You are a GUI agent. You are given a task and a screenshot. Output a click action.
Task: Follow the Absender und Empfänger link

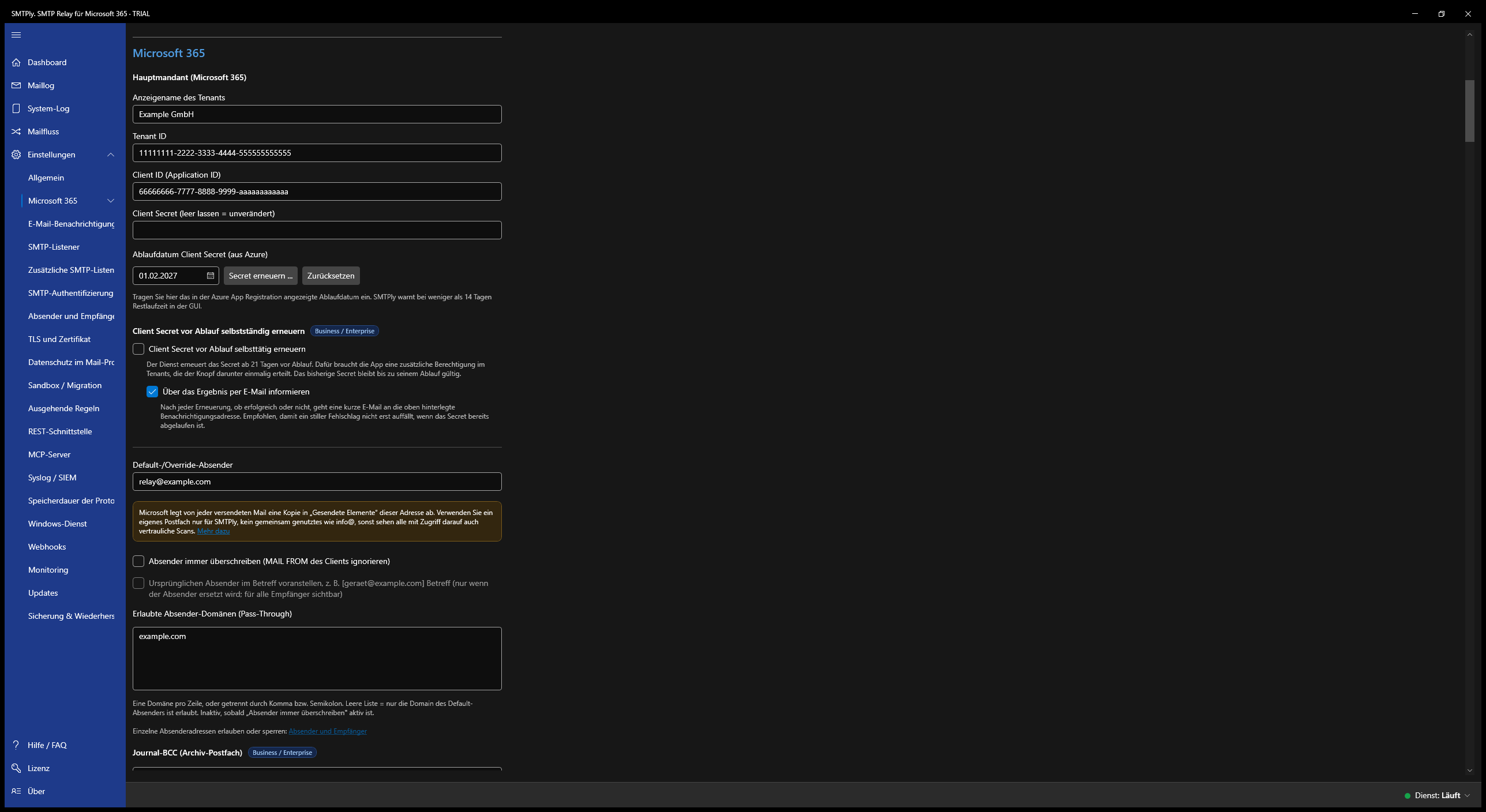tap(328, 731)
